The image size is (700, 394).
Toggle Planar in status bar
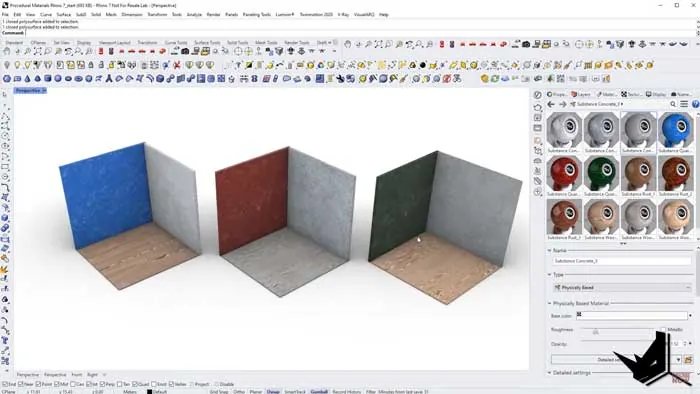click(256, 392)
